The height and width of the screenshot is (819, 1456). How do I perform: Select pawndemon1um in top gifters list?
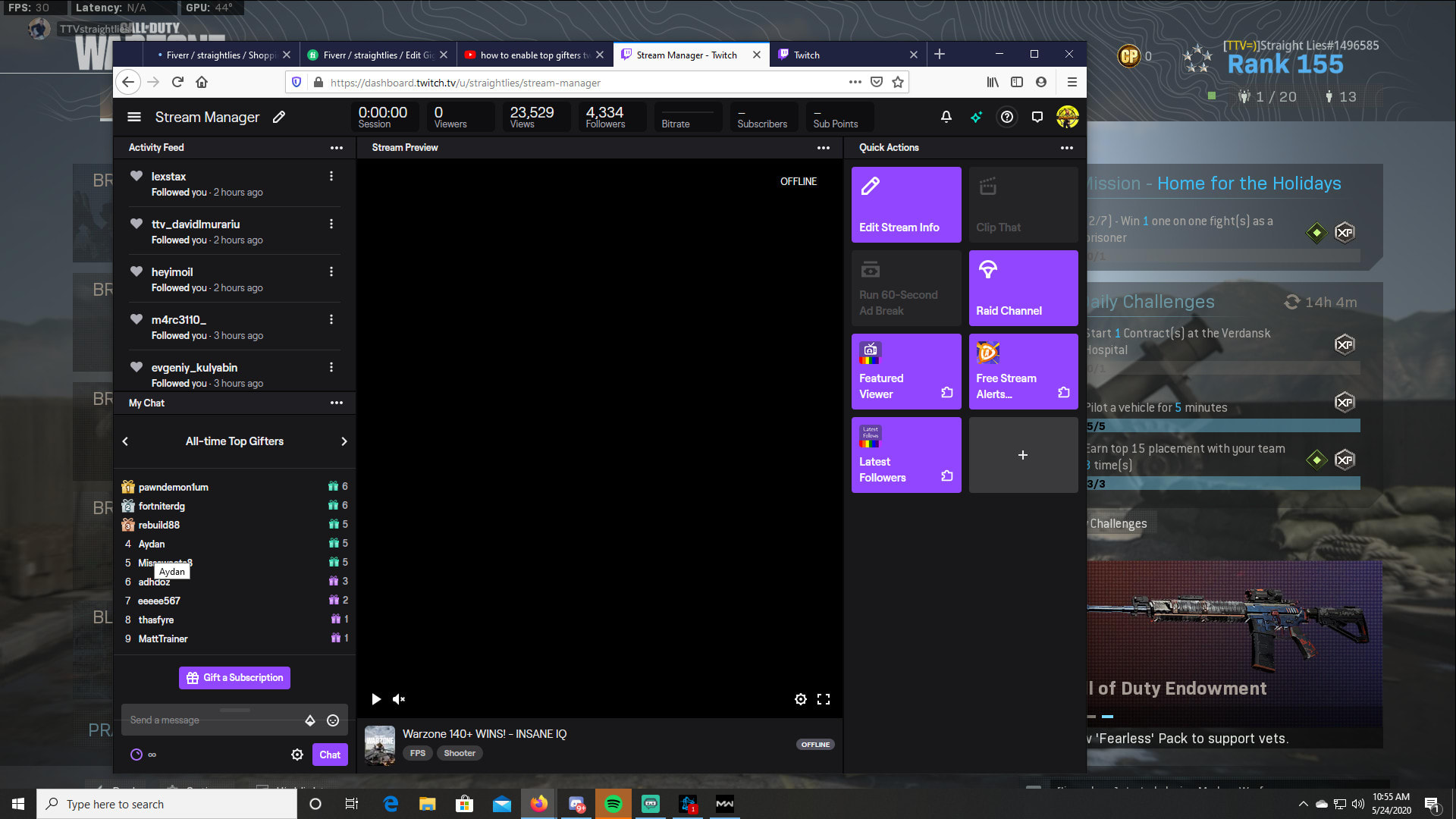click(x=173, y=487)
